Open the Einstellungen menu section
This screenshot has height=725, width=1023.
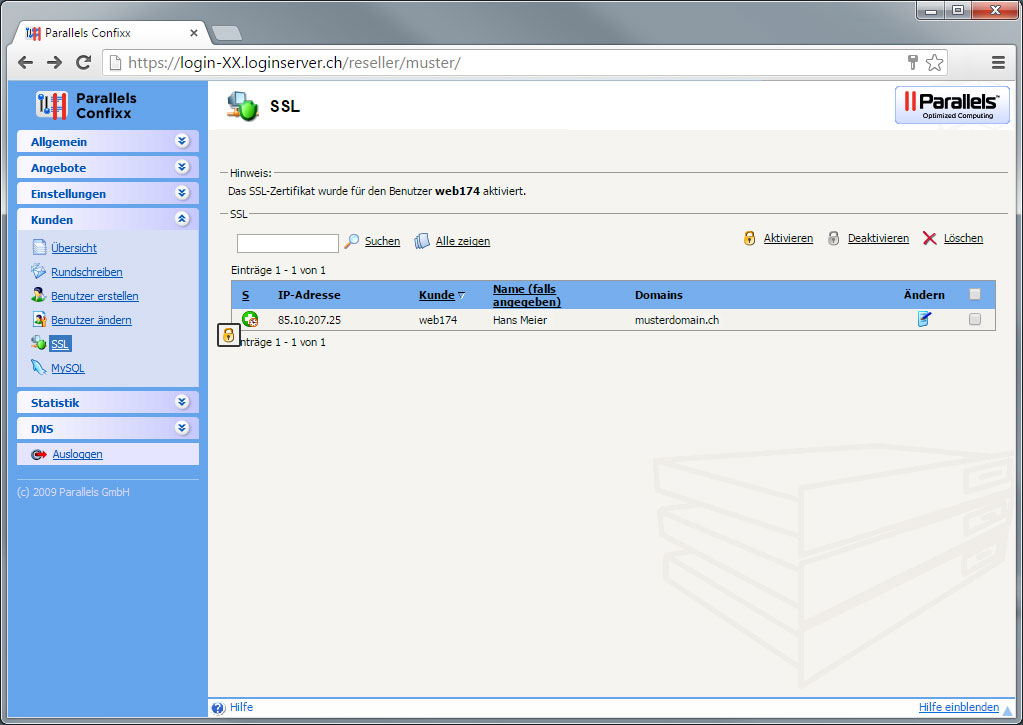tap(108, 194)
